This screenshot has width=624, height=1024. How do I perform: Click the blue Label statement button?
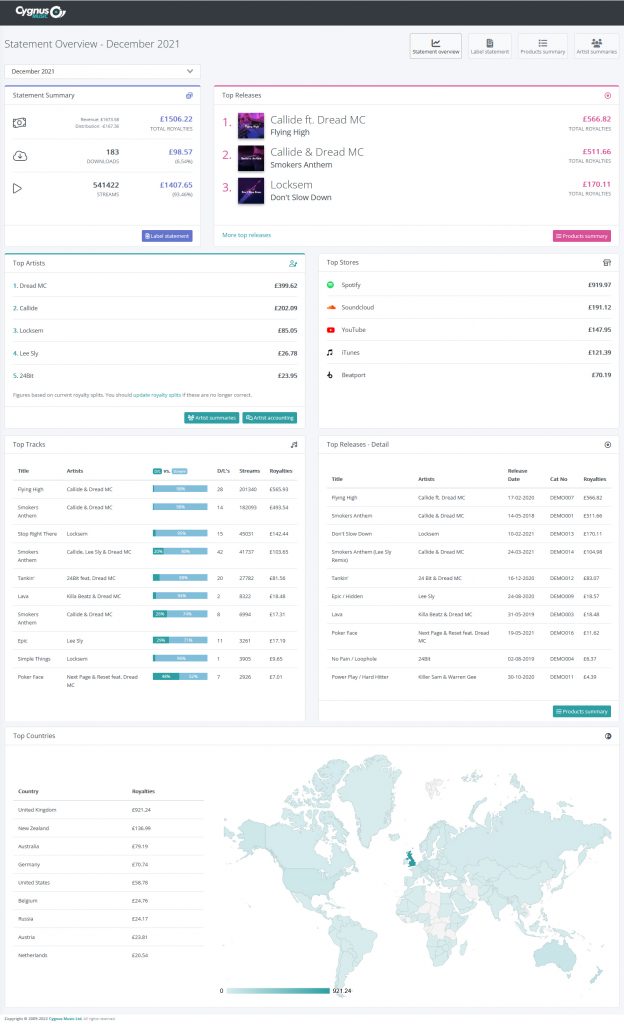[167, 236]
